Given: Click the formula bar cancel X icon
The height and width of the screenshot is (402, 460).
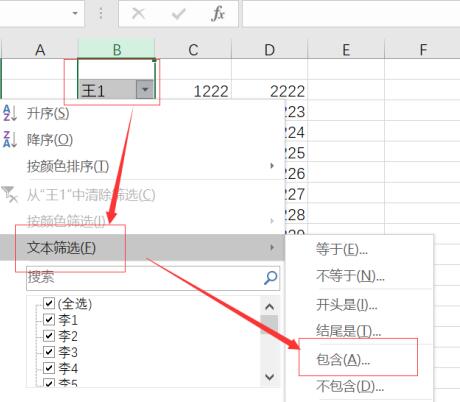Looking at the screenshot, I should click(138, 14).
